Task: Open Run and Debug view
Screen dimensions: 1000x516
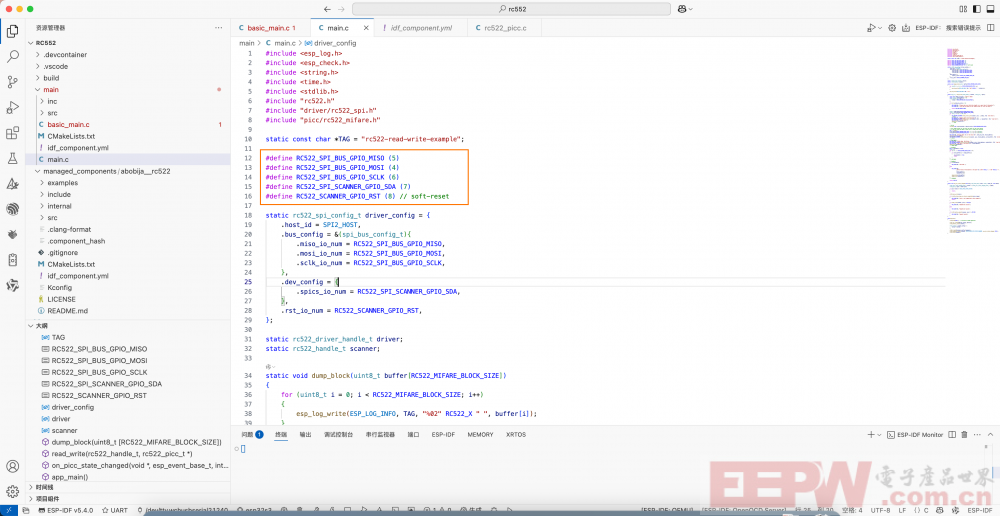Action: click(12, 107)
